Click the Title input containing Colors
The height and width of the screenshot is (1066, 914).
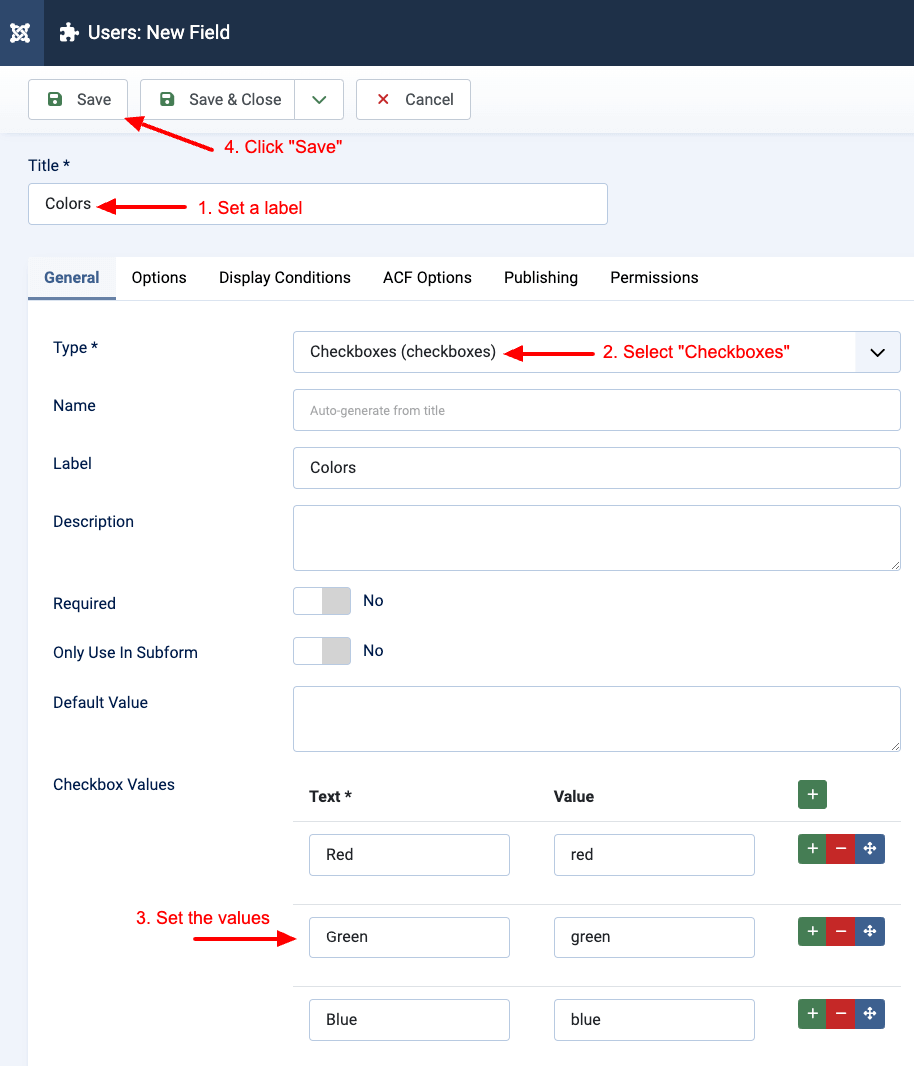tap(318, 204)
